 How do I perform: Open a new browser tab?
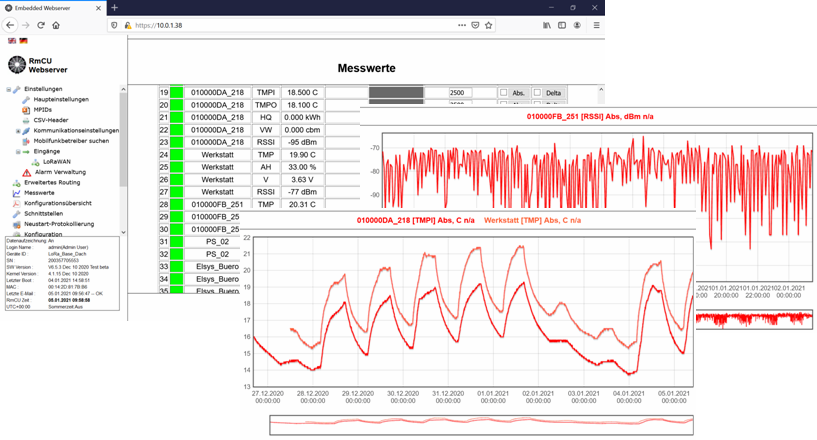[114, 8]
